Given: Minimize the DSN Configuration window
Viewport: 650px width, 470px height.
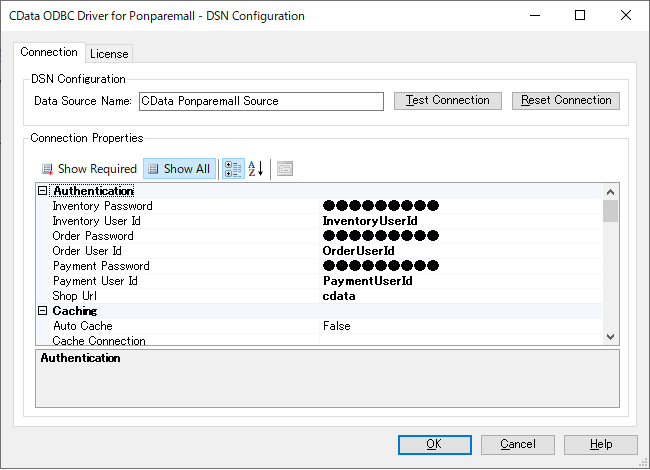Looking at the screenshot, I should [x=535, y=15].
